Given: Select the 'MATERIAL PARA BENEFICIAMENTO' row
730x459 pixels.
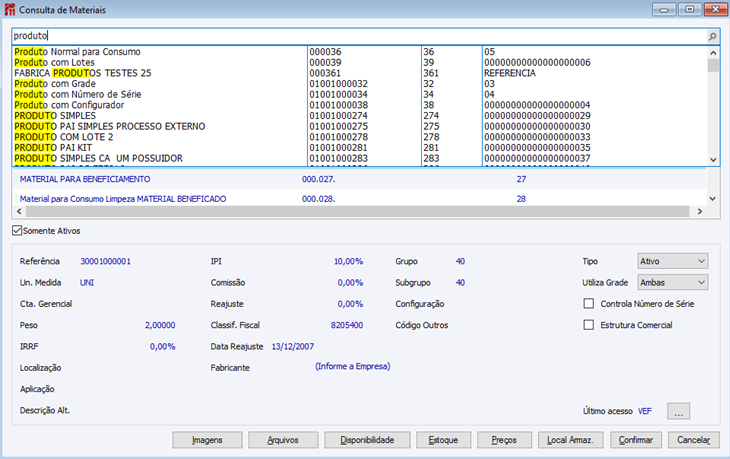Looking at the screenshot, I should click(358, 179).
